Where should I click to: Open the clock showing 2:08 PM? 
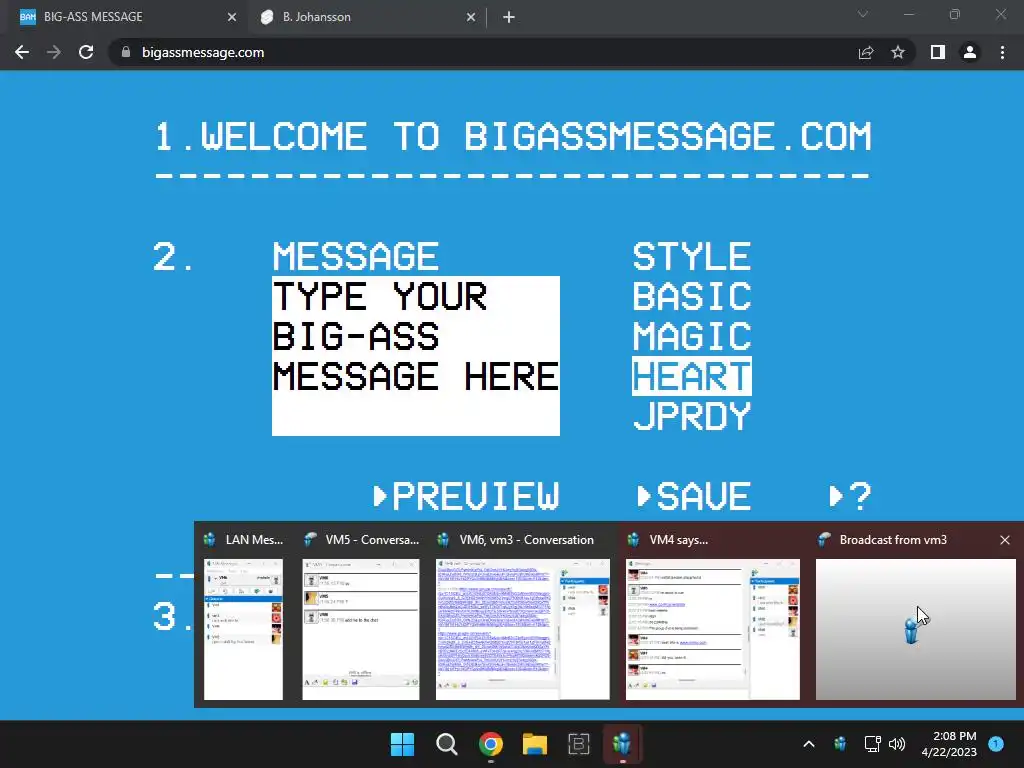tap(949, 744)
